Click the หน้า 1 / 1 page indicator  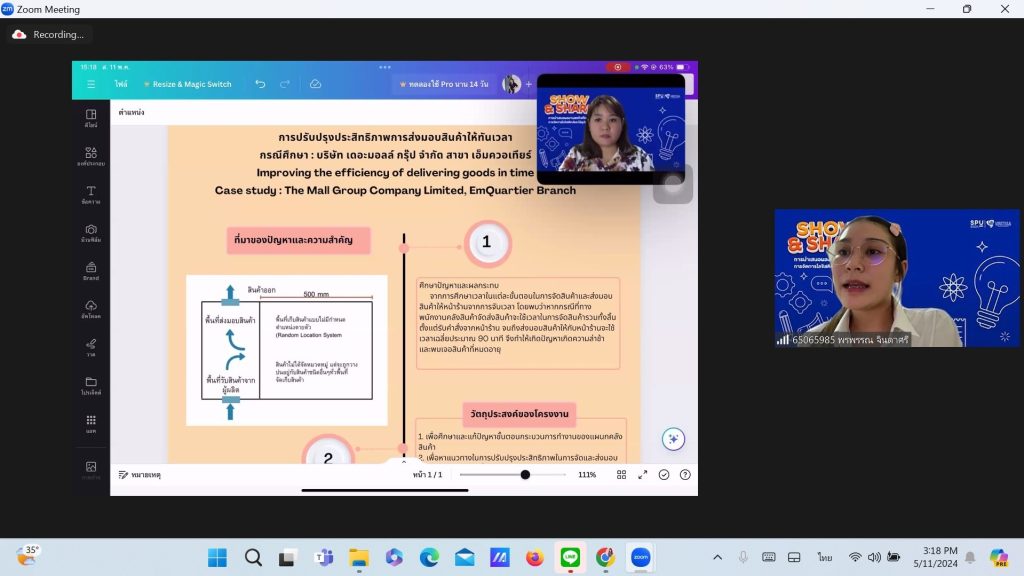point(427,475)
